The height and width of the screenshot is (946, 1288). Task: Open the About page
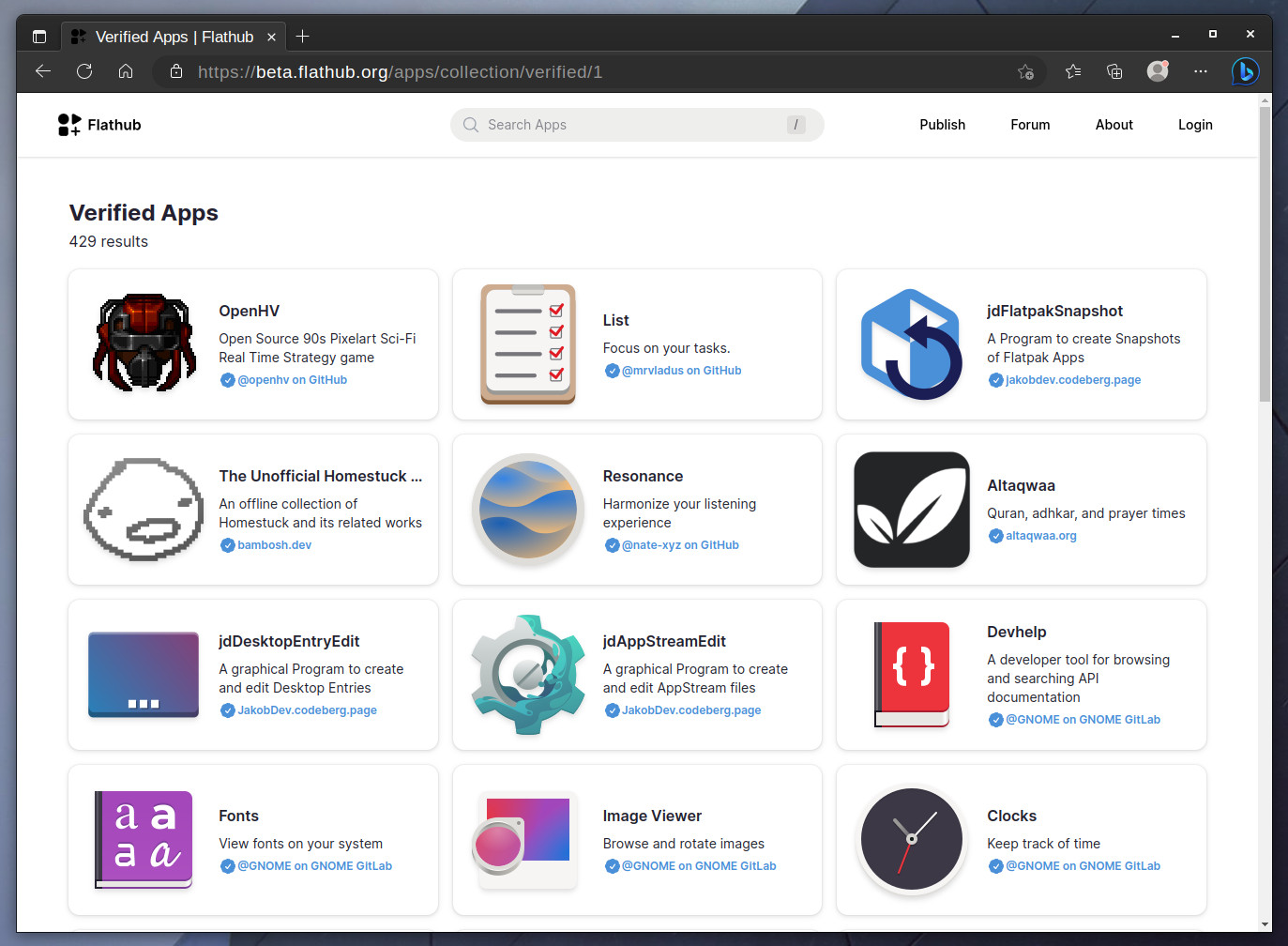pyautogui.click(x=1114, y=125)
